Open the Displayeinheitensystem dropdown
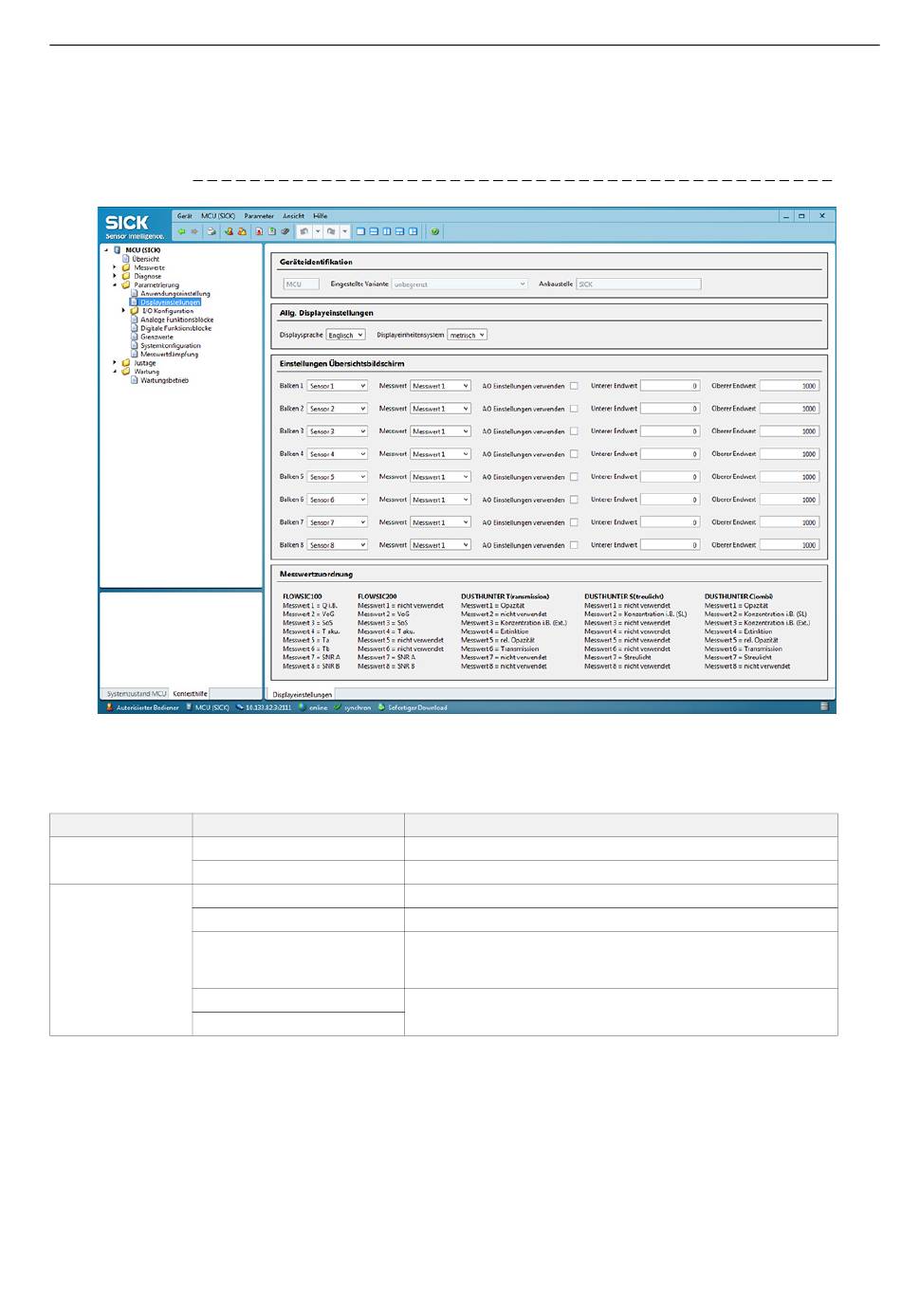Image resolution: width=901 pixels, height=1316 pixels. (467, 335)
